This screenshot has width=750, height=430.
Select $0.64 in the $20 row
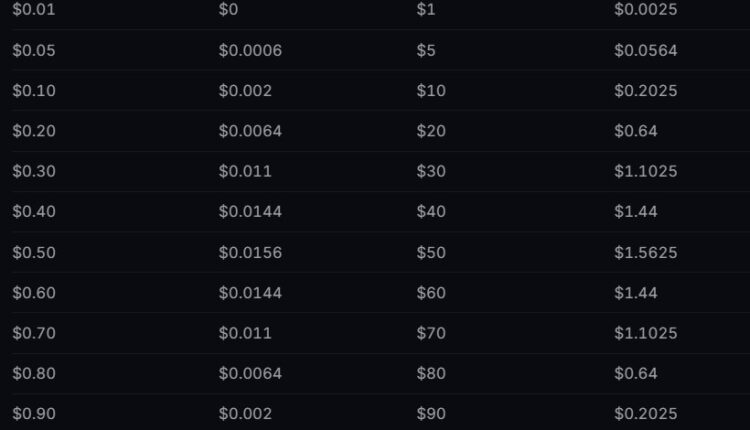click(x=636, y=131)
